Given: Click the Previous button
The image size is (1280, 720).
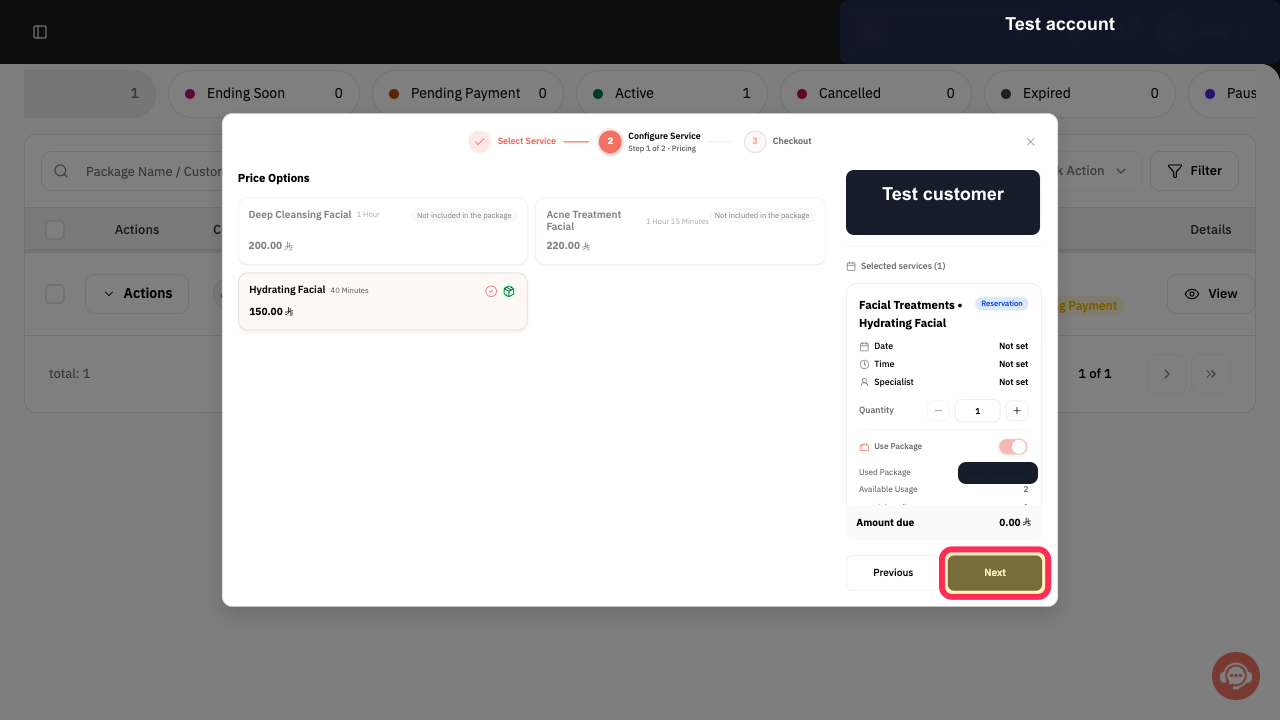Looking at the screenshot, I should (x=893, y=573).
